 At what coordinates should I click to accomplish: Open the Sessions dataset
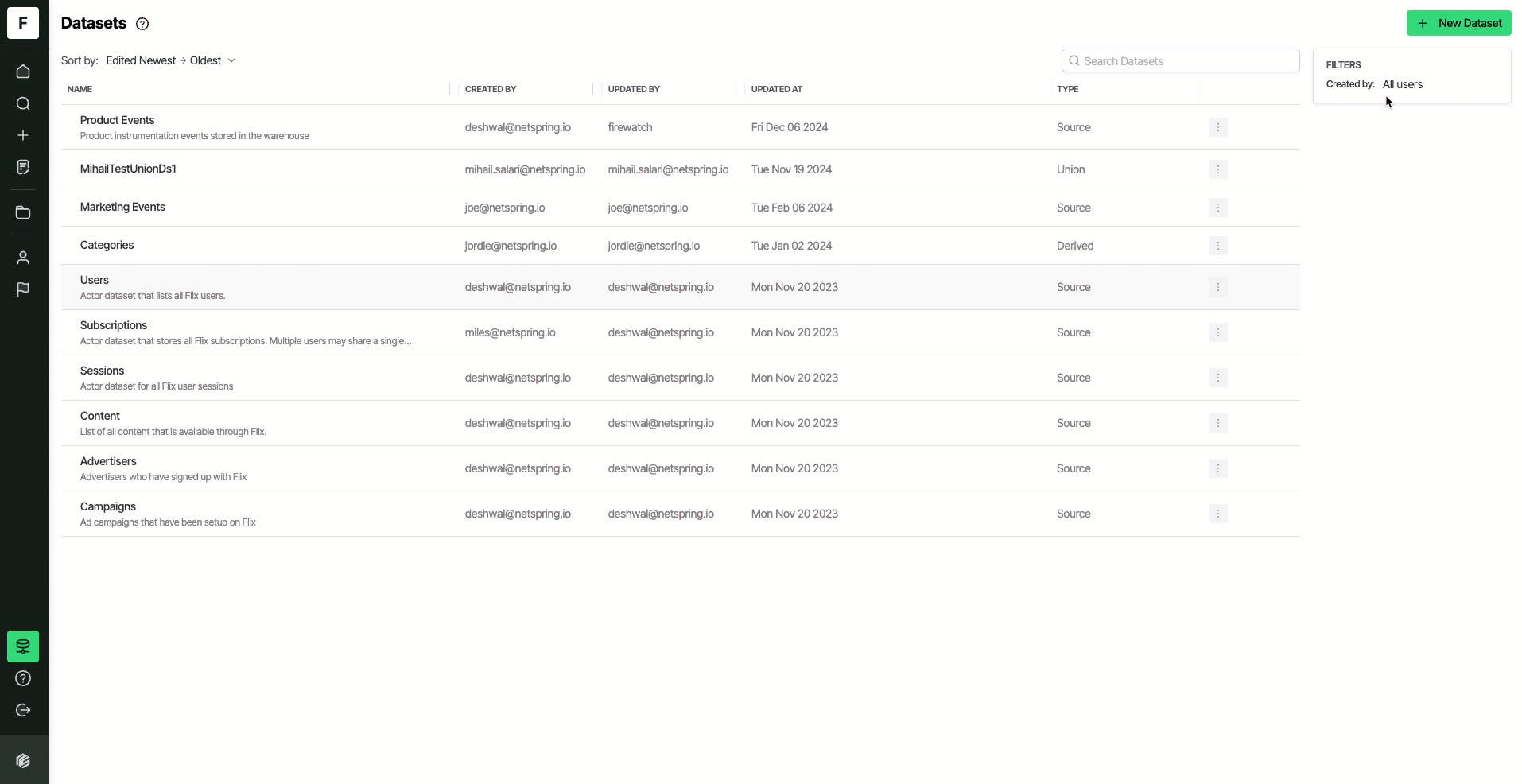pos(102,371)
